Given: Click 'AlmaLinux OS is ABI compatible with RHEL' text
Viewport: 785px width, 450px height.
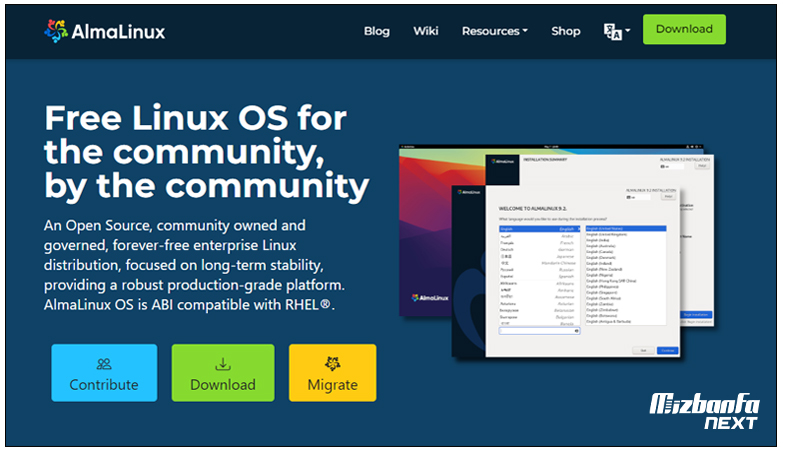Looking at the screenshot, I should pos(187,304).
